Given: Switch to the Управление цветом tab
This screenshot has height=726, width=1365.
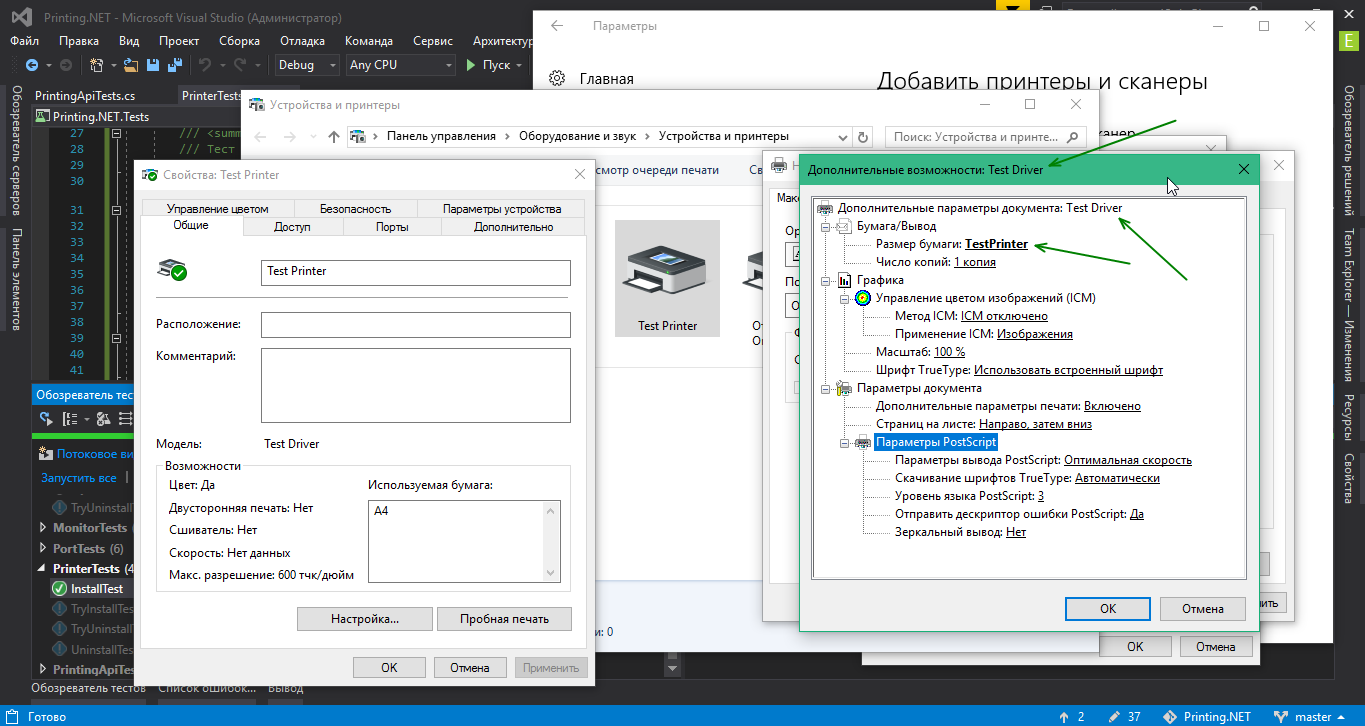Looking at the screenshot, I should (218, 209).
